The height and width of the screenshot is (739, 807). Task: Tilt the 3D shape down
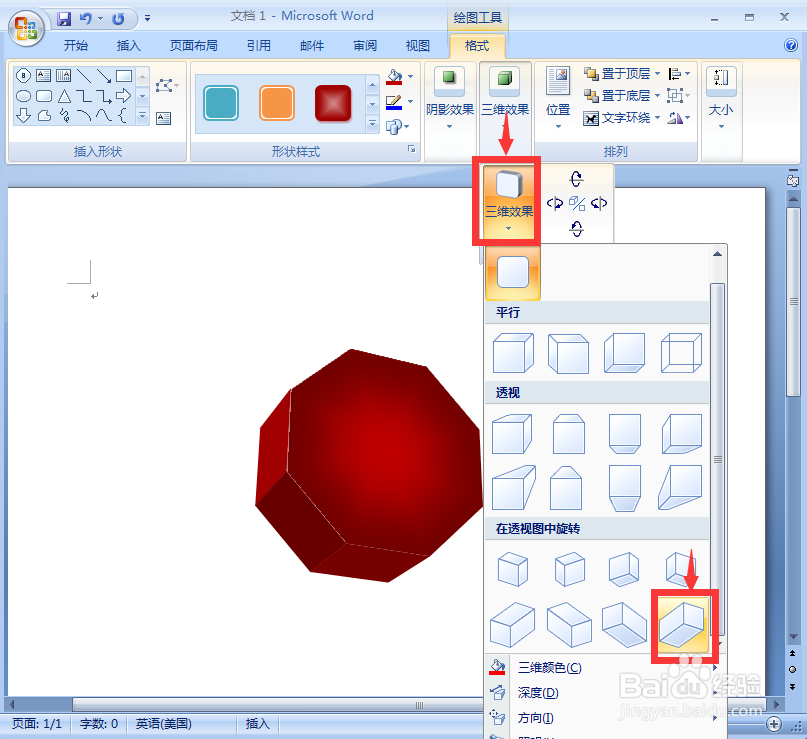pos(576,228)
